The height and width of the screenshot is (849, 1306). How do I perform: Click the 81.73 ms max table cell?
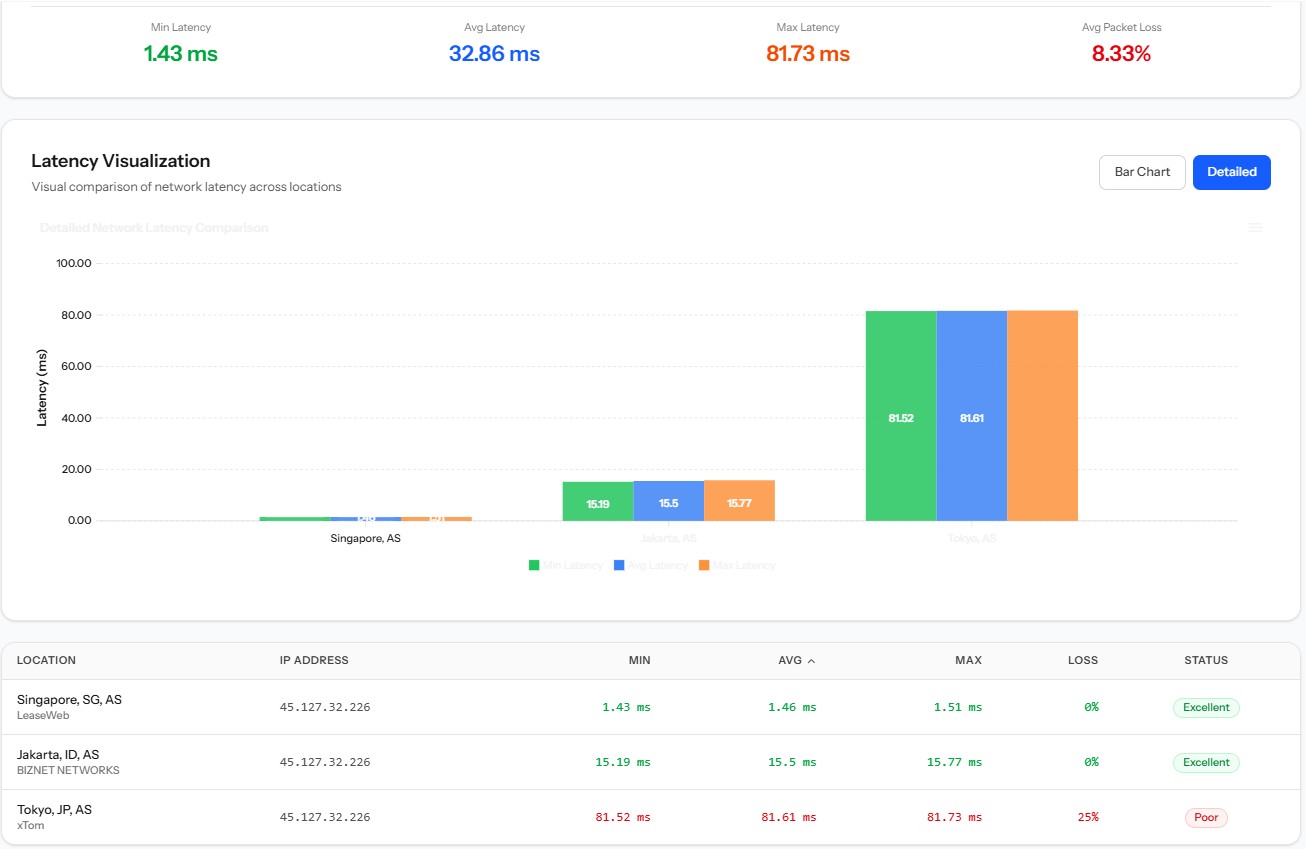coord(955,817)
